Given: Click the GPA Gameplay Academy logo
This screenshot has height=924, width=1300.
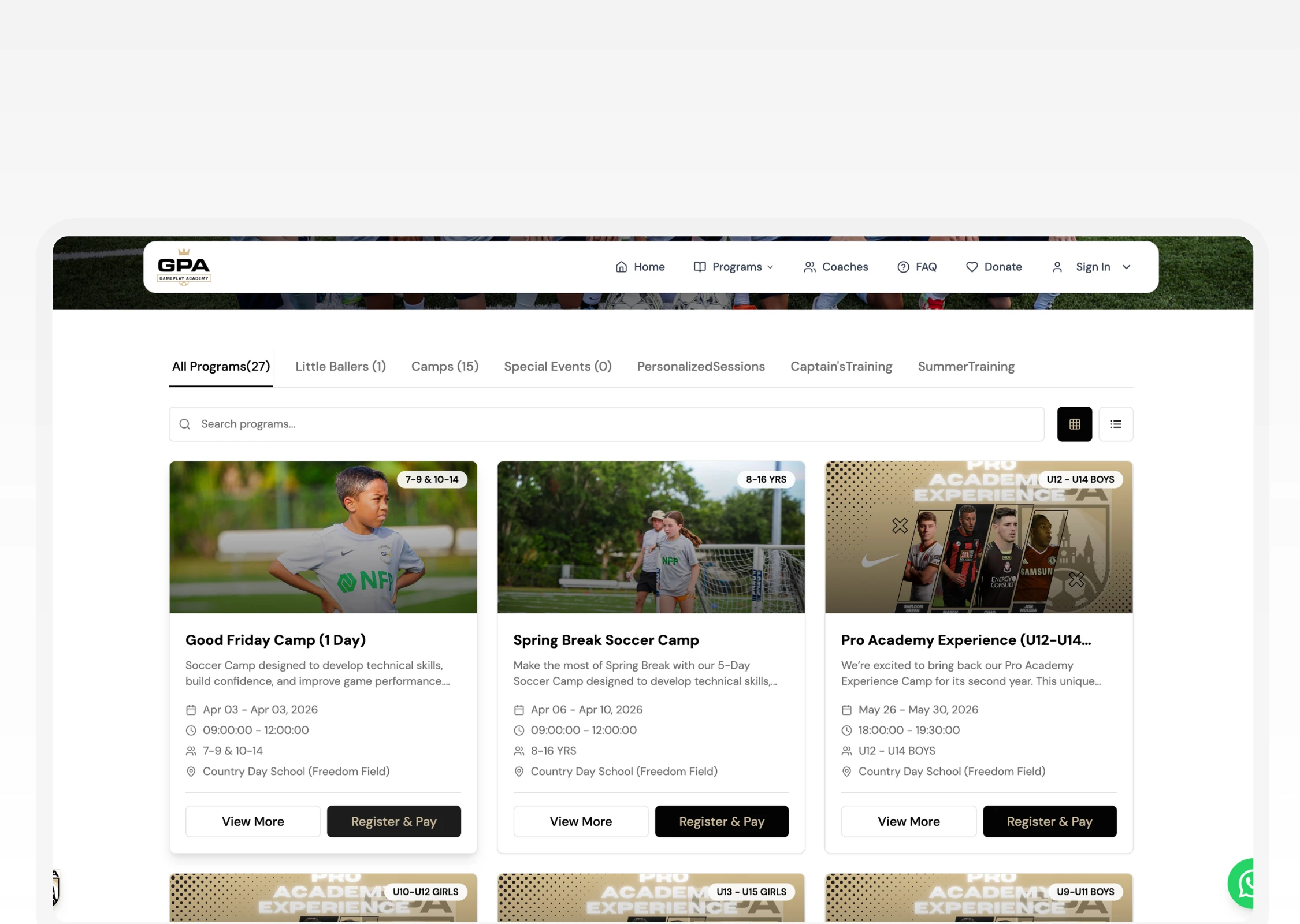Looking at the screenshot, I should click(184, 267).
